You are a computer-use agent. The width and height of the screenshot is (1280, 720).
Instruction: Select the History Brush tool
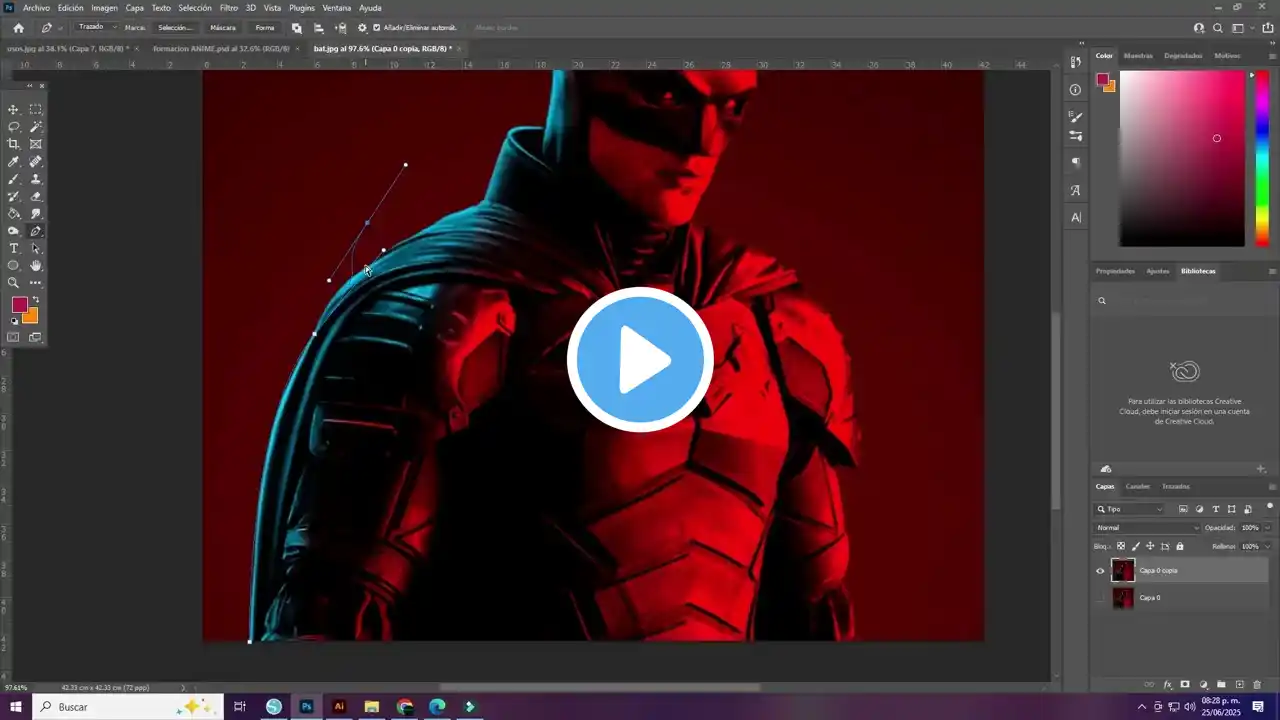coord(14,196)
